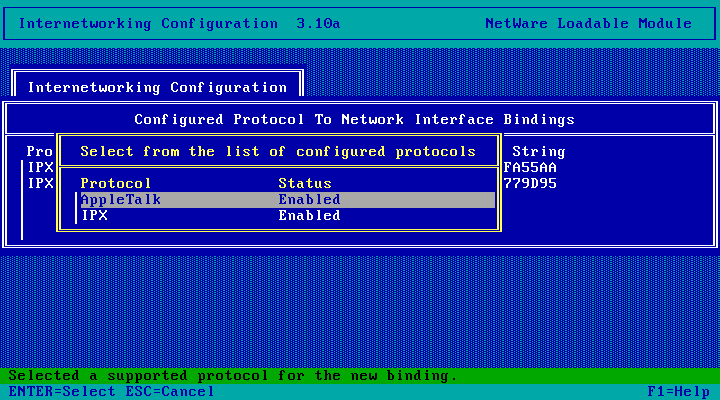
Task: Click the String column header
Action: [x=539, y=152]
